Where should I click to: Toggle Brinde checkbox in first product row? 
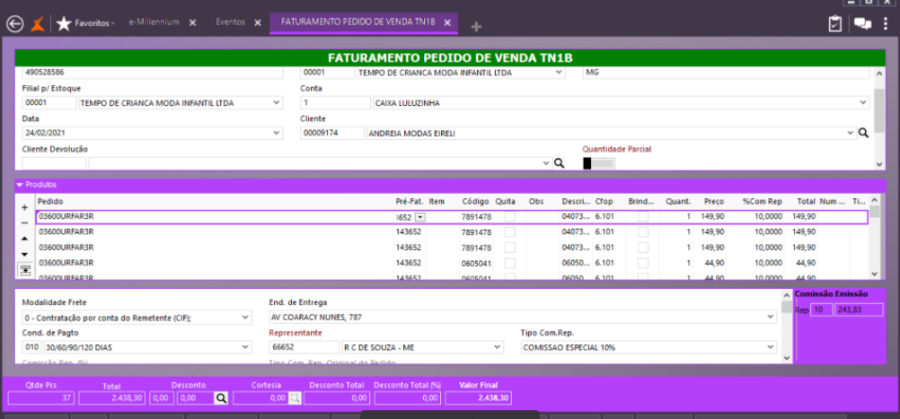[643, 216]
